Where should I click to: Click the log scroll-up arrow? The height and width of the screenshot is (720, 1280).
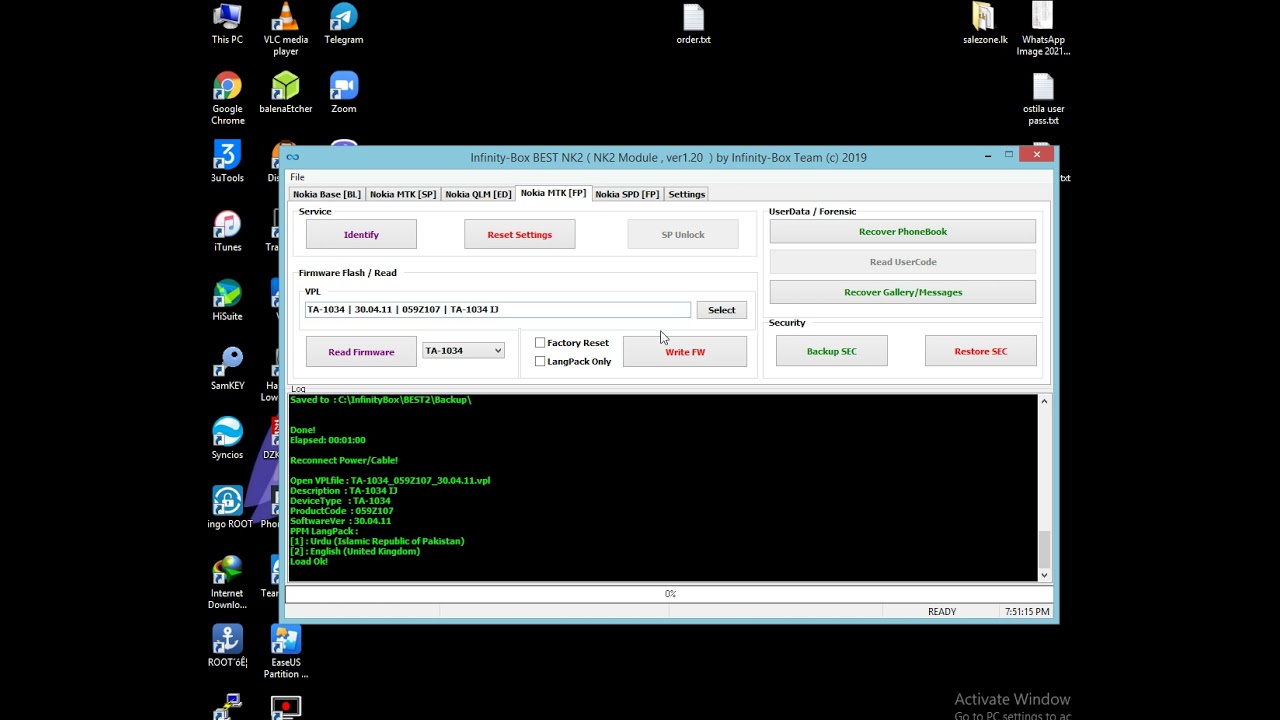(1044, 401)
